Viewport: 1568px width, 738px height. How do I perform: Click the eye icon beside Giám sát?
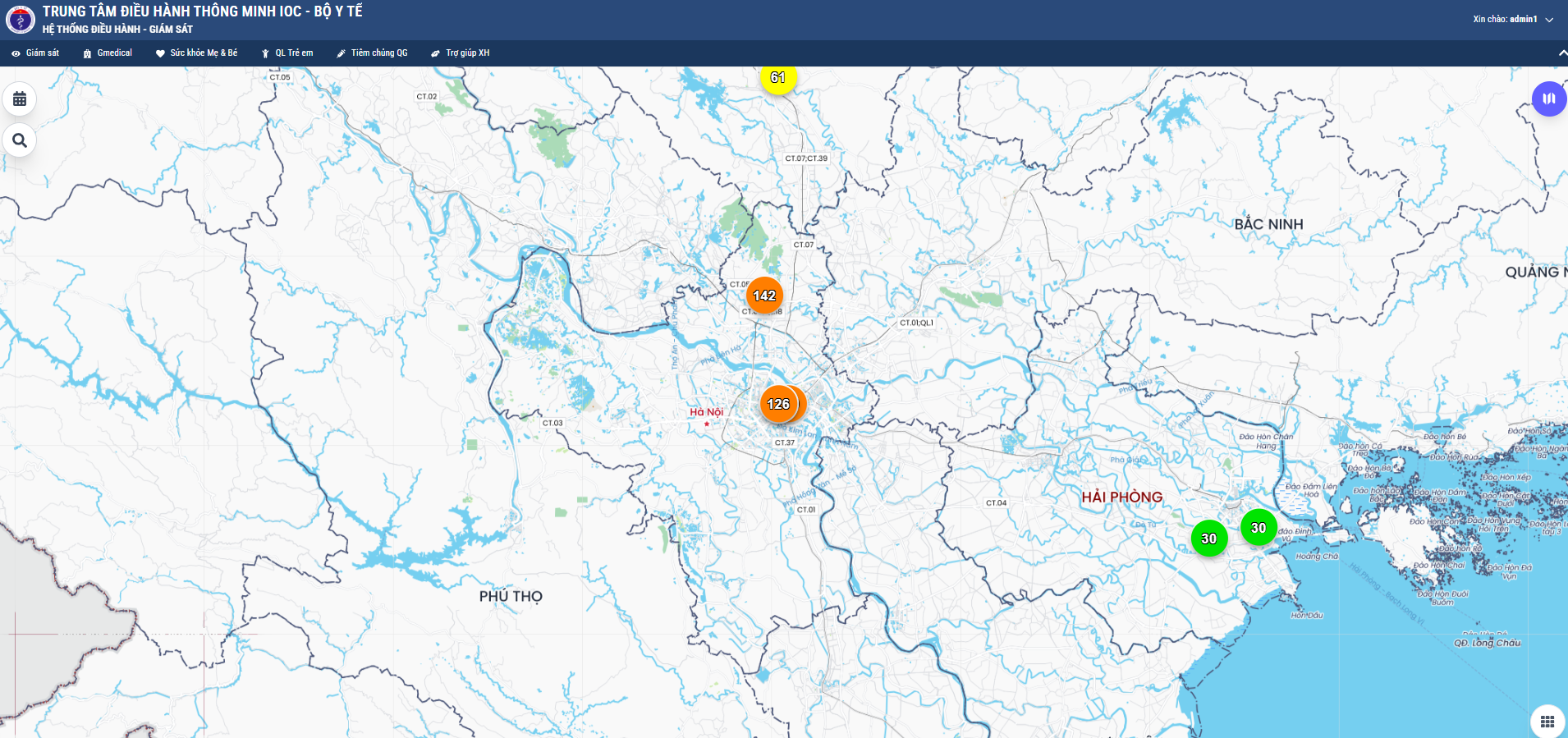pyautogui.click(x=16, y=53)
